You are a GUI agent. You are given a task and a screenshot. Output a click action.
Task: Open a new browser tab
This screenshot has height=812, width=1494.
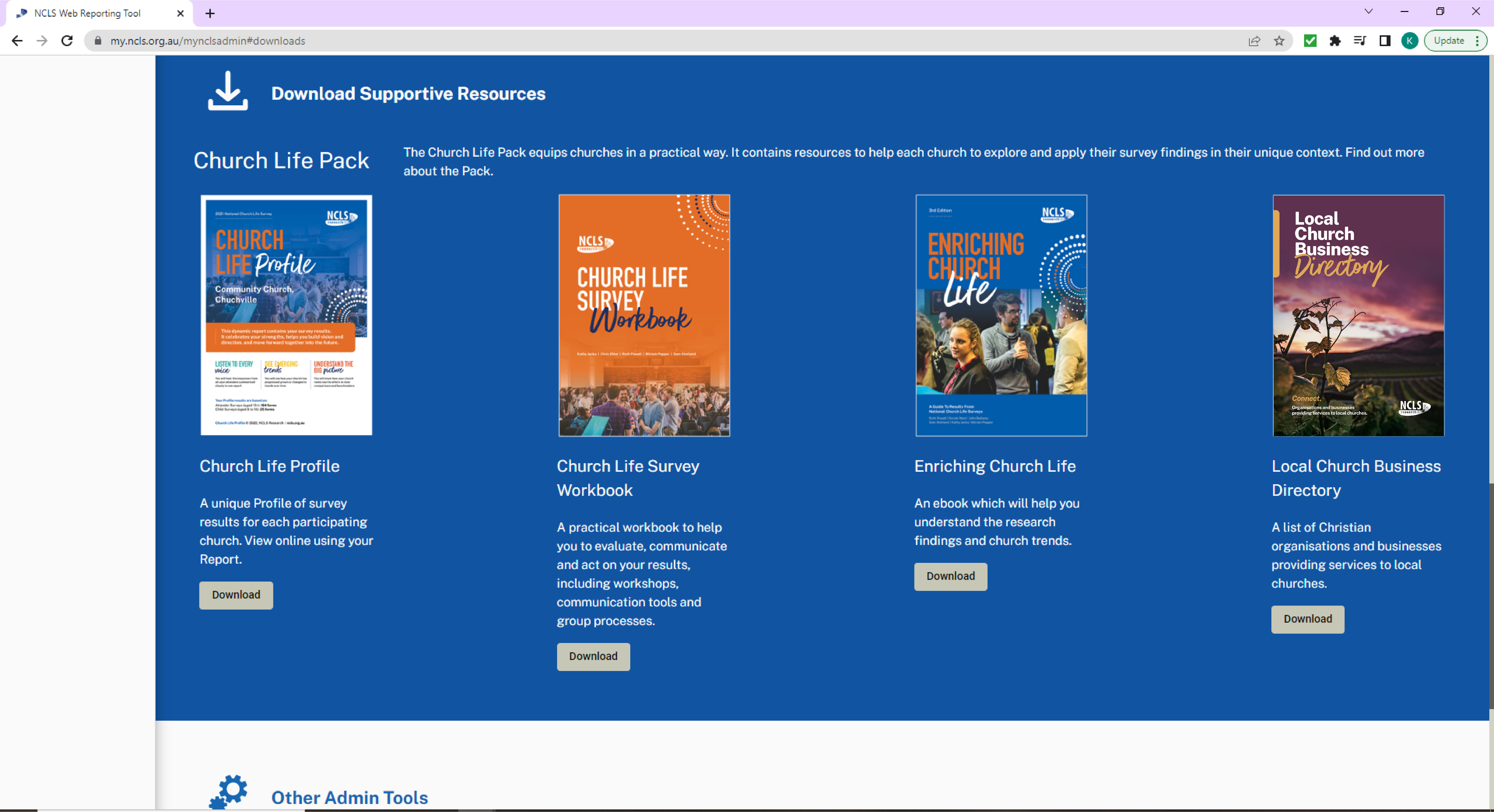[210, 13]
